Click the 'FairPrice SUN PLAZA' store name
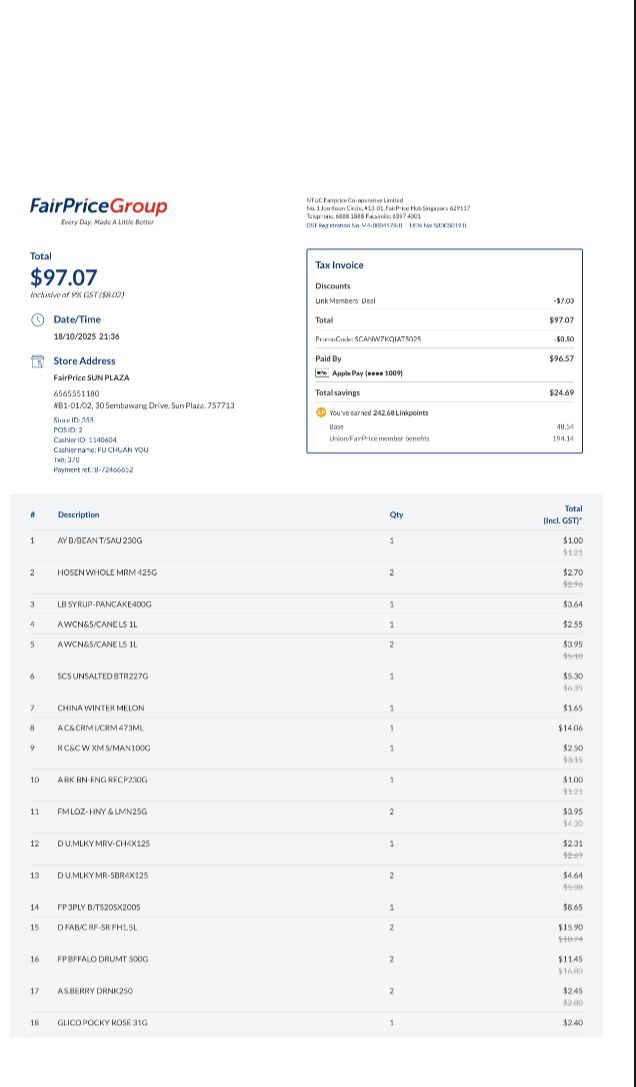 coord(92,378)
